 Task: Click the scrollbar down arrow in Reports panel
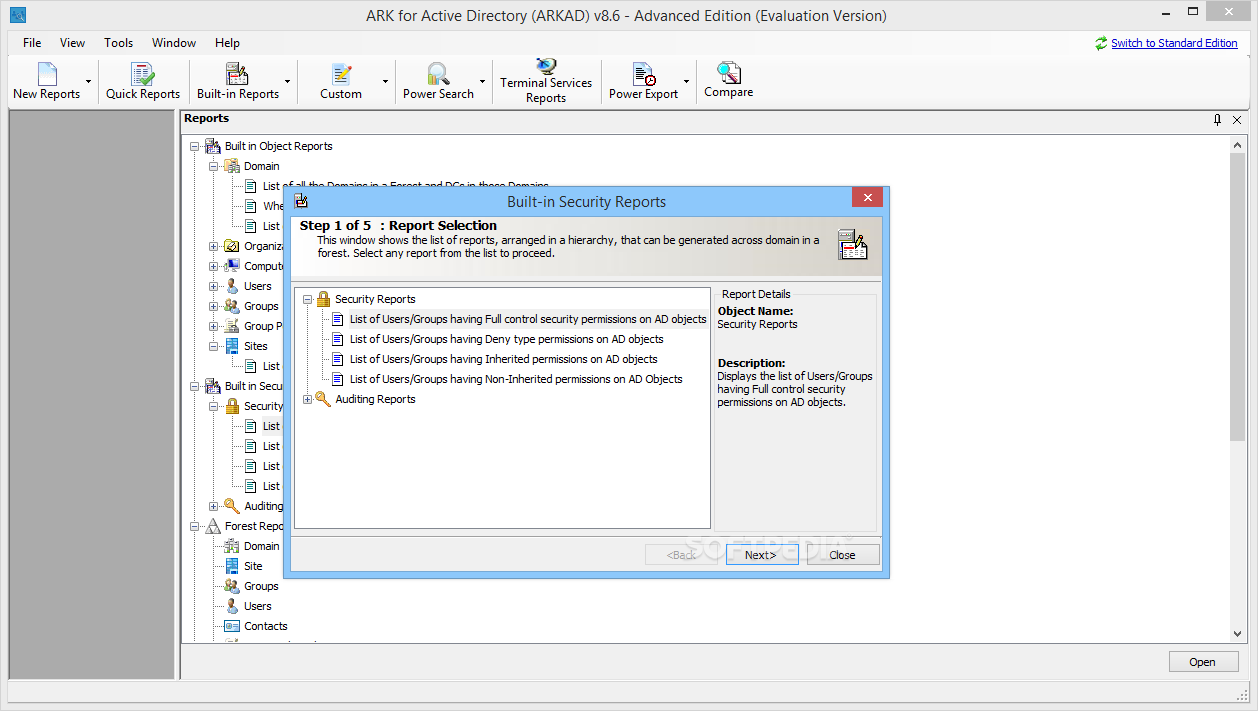pyautogui.click(x=1238, y=634)
